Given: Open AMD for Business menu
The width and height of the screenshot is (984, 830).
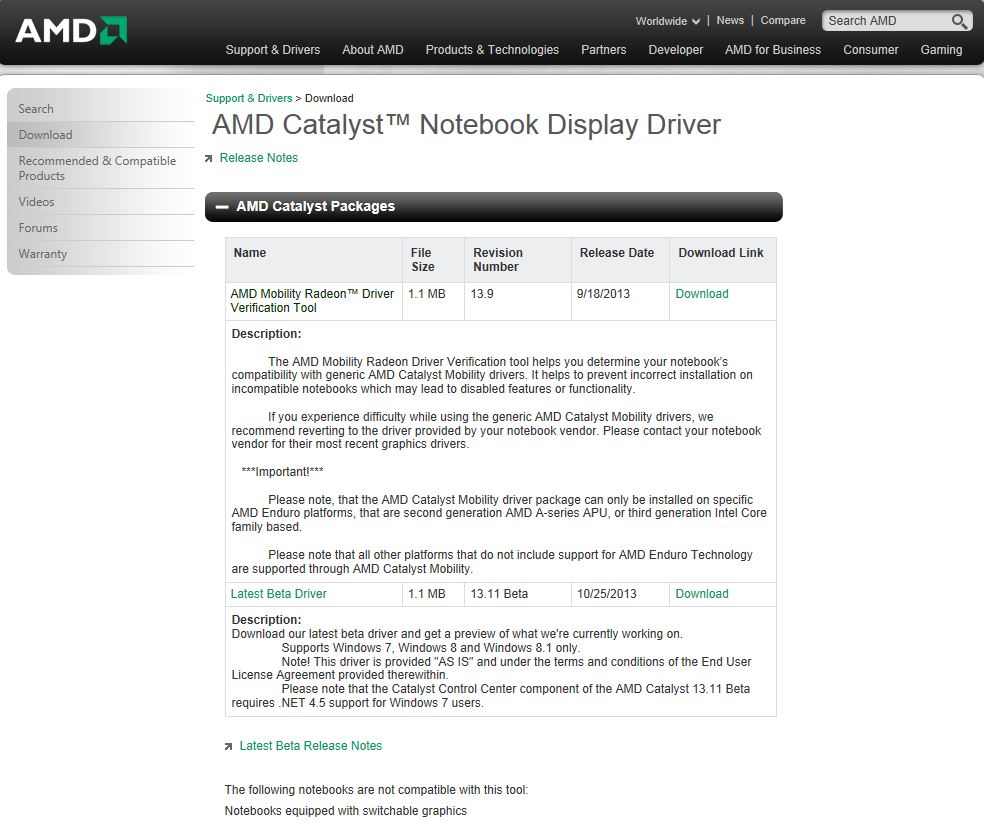Looking at the screenshot, I should 773,50.
